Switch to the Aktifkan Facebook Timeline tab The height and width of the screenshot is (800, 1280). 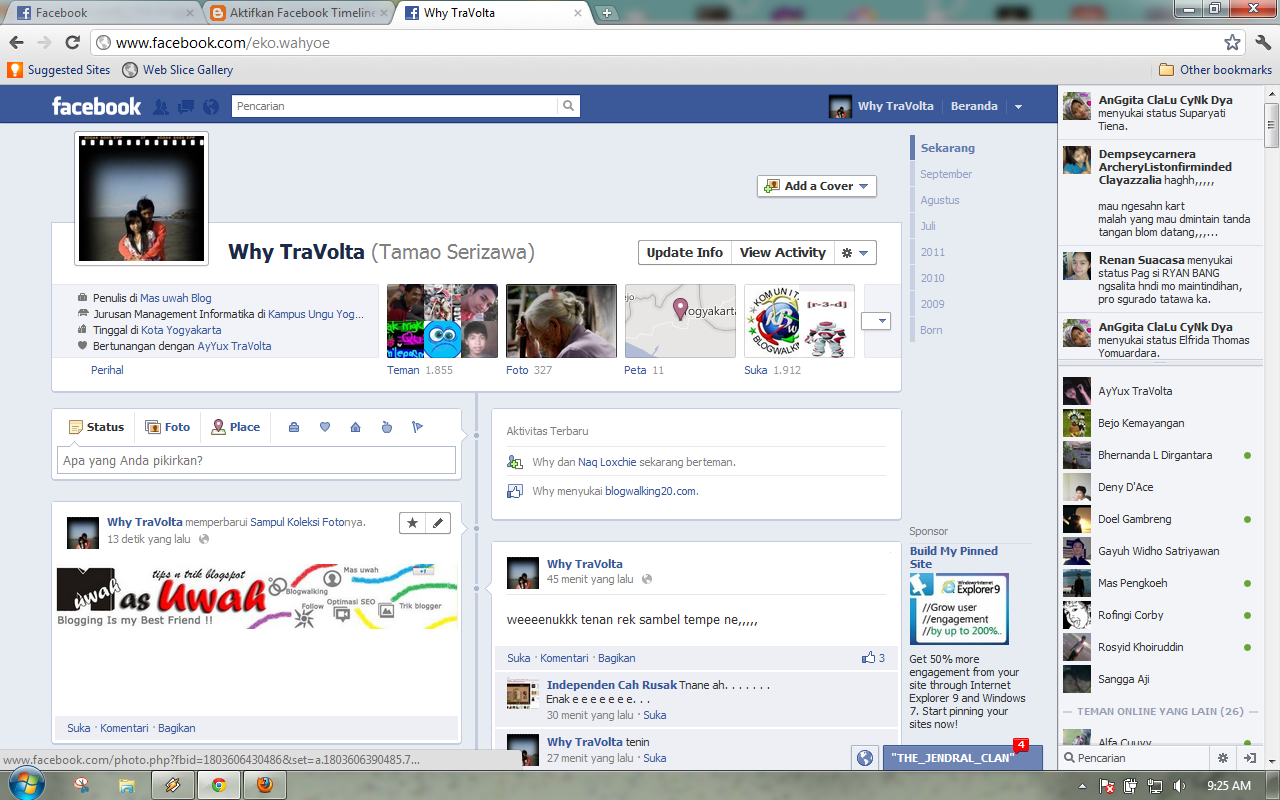tap(280, 13)
